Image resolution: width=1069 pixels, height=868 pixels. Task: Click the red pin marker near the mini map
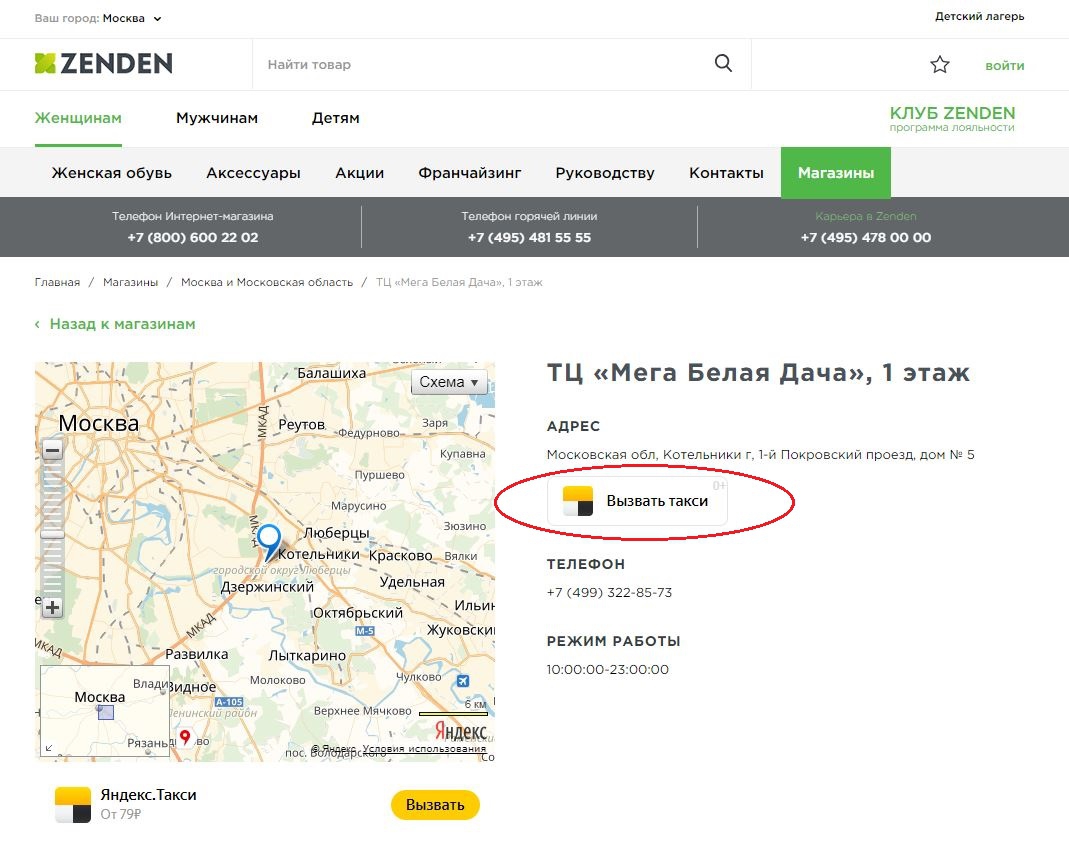point(185,736)
